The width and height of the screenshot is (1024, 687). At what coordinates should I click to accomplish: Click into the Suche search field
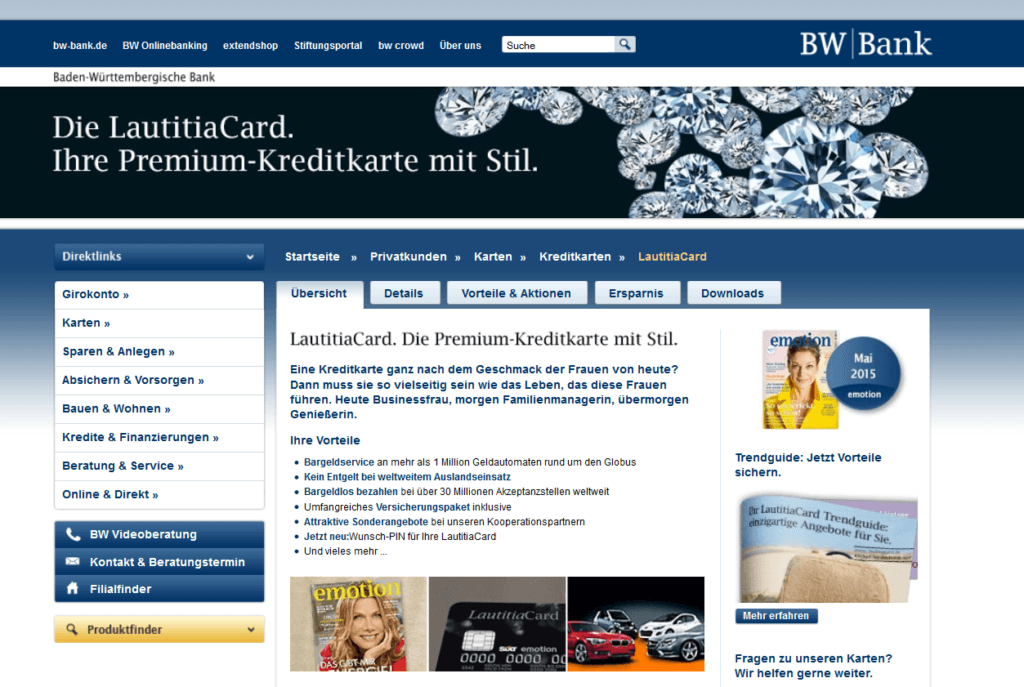(558, 44)
